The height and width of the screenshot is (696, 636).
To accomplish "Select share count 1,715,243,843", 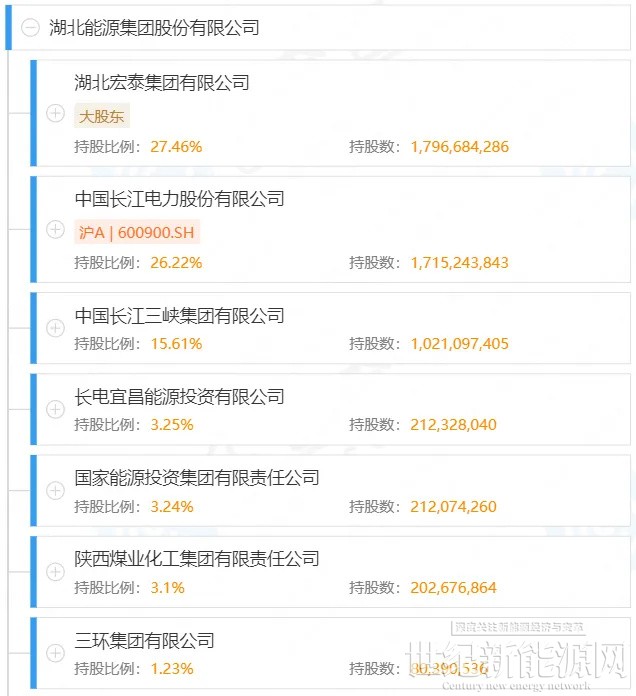I will point(460,262).
